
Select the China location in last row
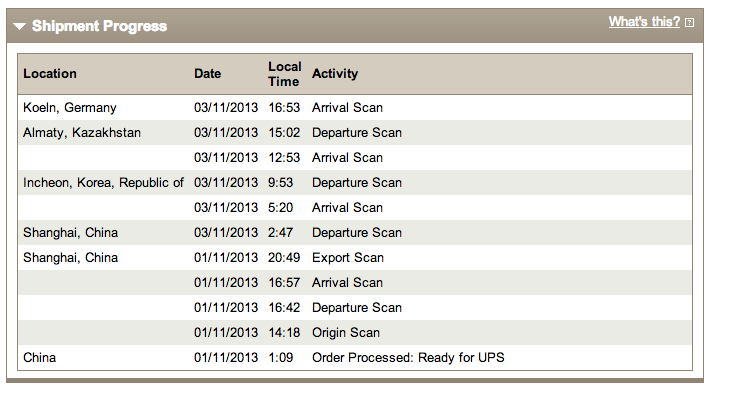(40, 358)
